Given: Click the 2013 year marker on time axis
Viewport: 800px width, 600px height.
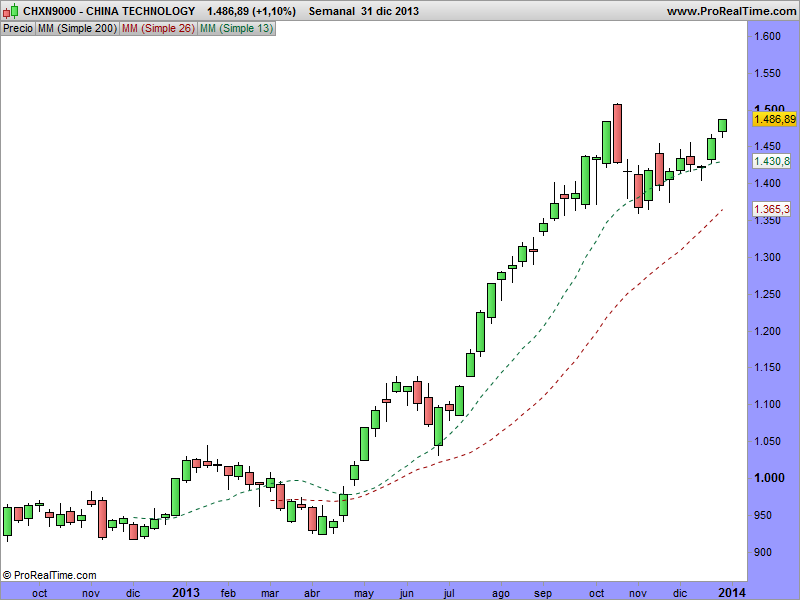Looking at the screenshot, I should pyautogui.click(x=187, y=593).
